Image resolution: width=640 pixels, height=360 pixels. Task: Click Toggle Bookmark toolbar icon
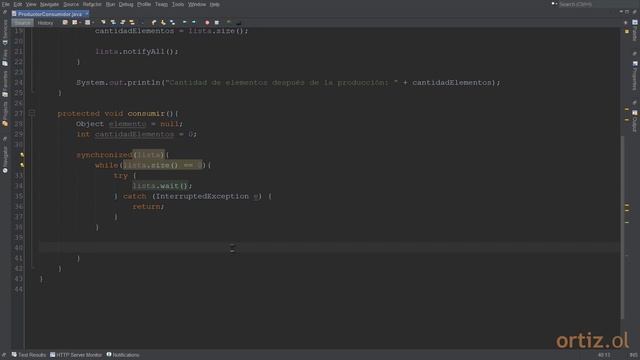coord(173,22)
